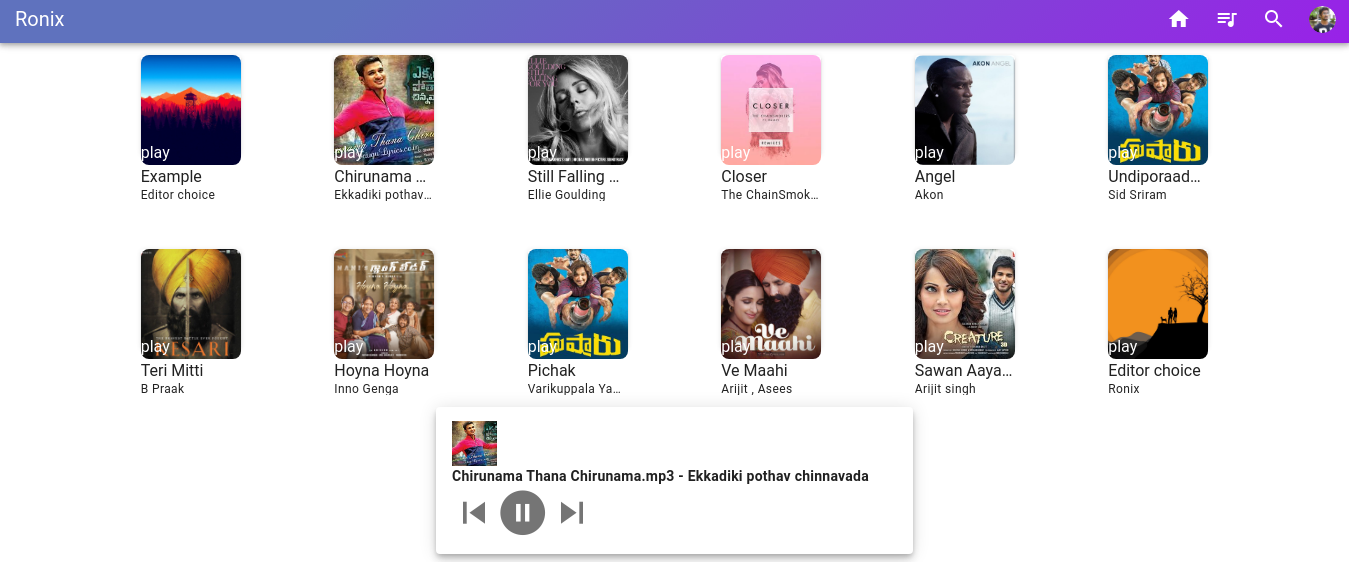Go to the Home icon in header
This screenshot has height=571, width=1349.
click(x=1178, y=20)
